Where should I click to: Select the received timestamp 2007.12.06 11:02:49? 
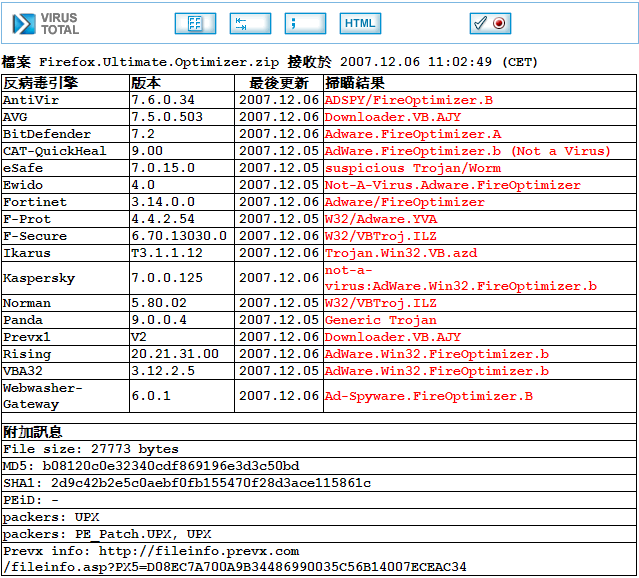click(416, 62)
